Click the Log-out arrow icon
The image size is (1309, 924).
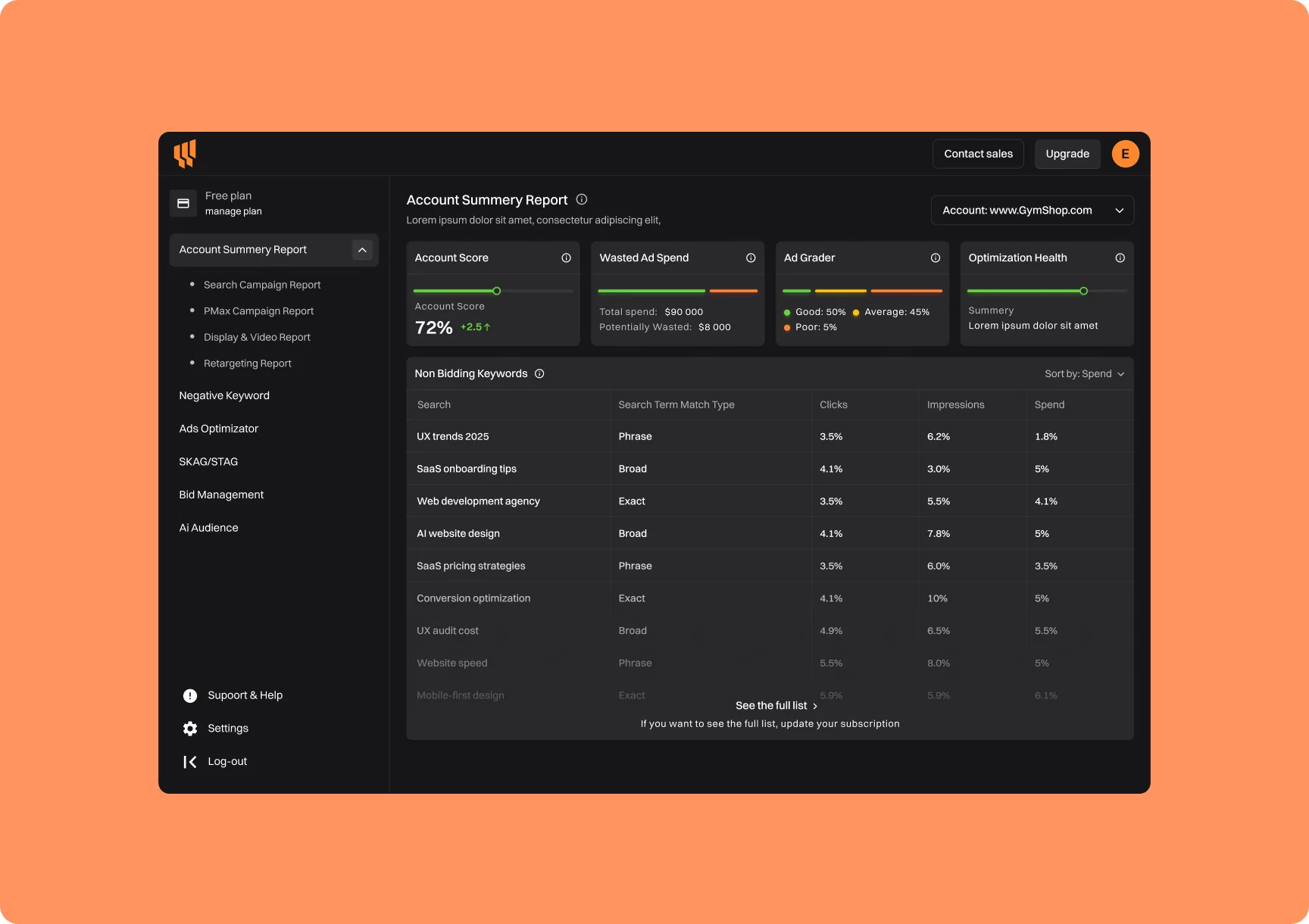tap(190, 762)
